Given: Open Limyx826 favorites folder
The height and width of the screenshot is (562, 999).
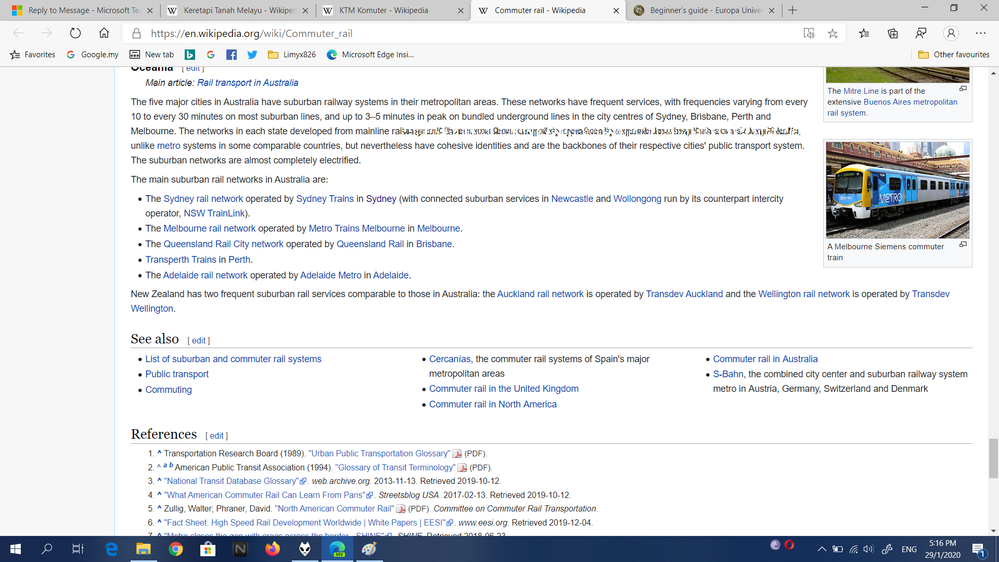Looking at the screenshot, I should pyautogui.click(x=292, y=55).
